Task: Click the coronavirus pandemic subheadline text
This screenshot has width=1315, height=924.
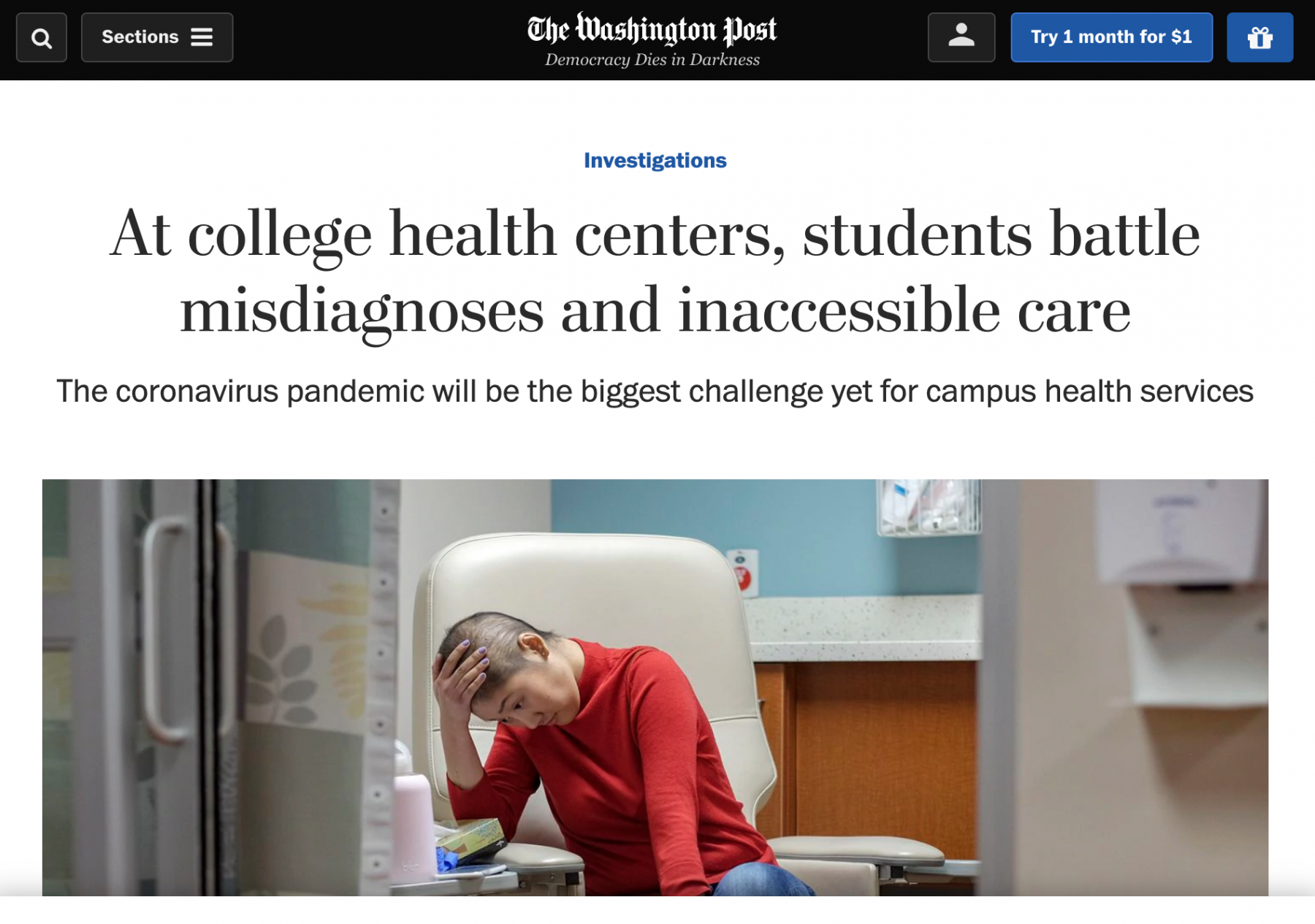Action: coord(655,392)
